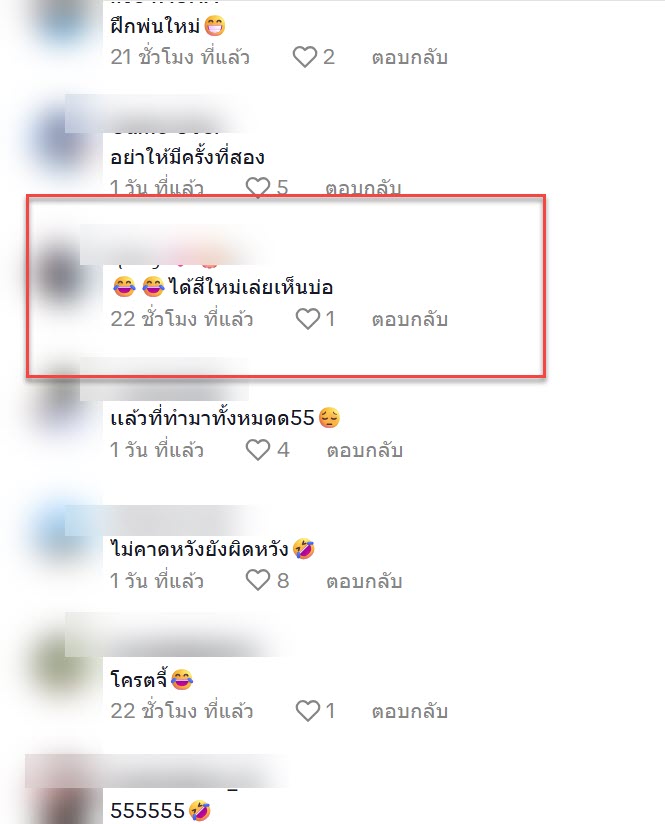
Task: Open avatar of the "โครตจี้" commenter
Action: (58, 666)
